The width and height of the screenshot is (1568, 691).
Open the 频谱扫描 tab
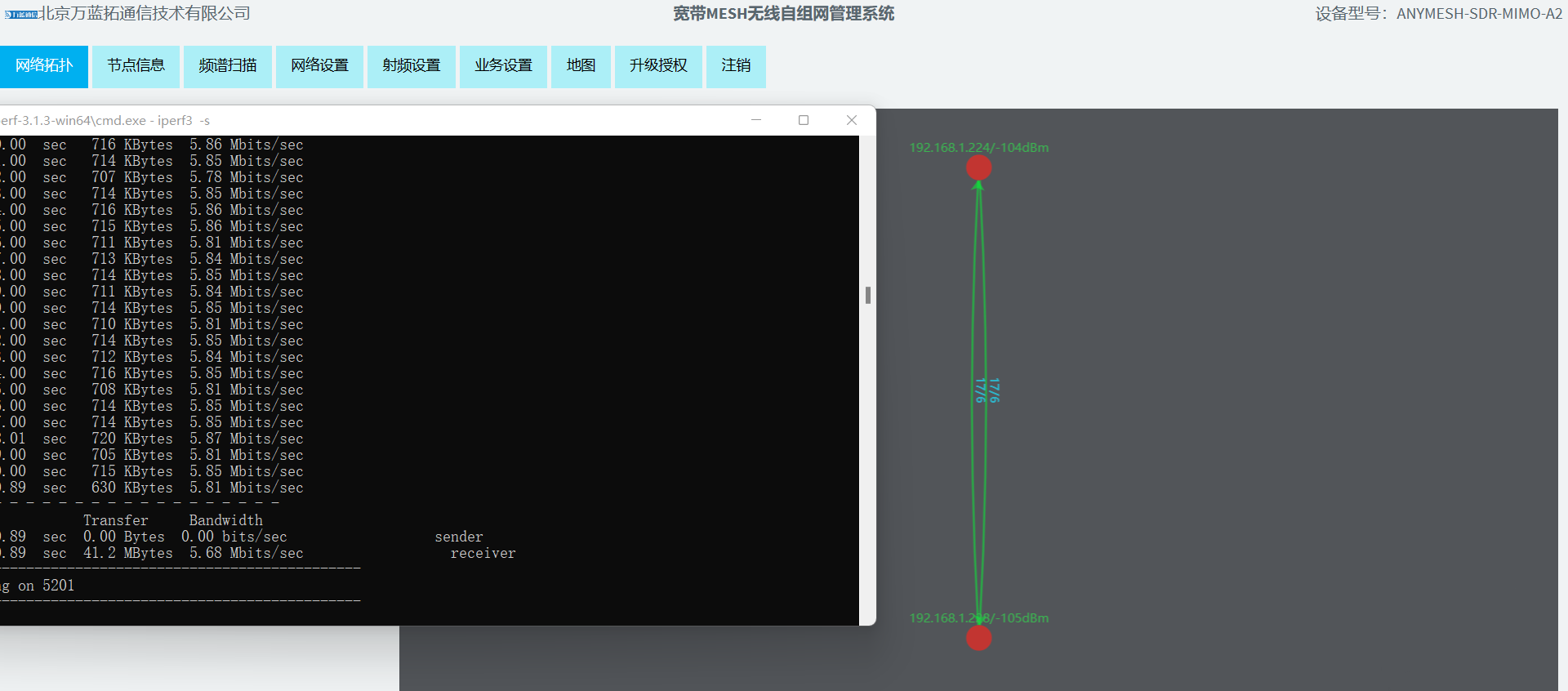[x=228, y=66]
